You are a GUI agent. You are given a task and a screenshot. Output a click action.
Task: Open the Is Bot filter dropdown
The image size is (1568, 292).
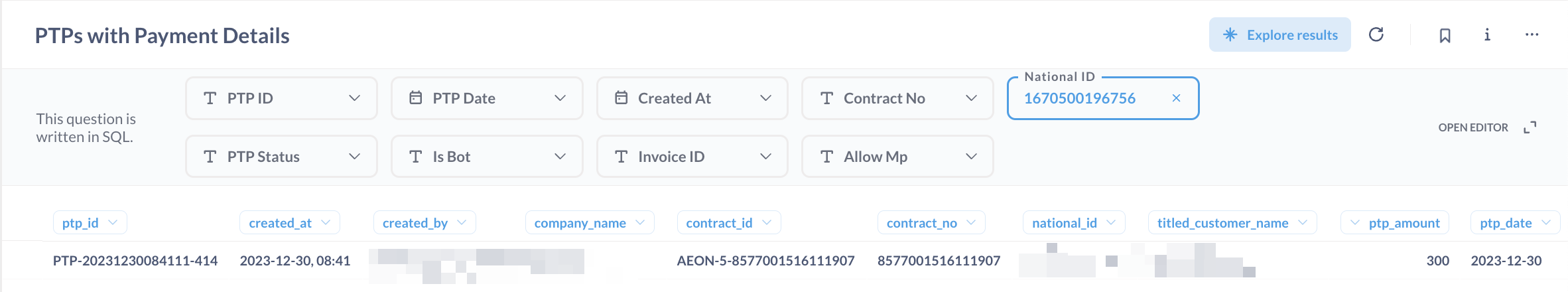coord(487,157)
